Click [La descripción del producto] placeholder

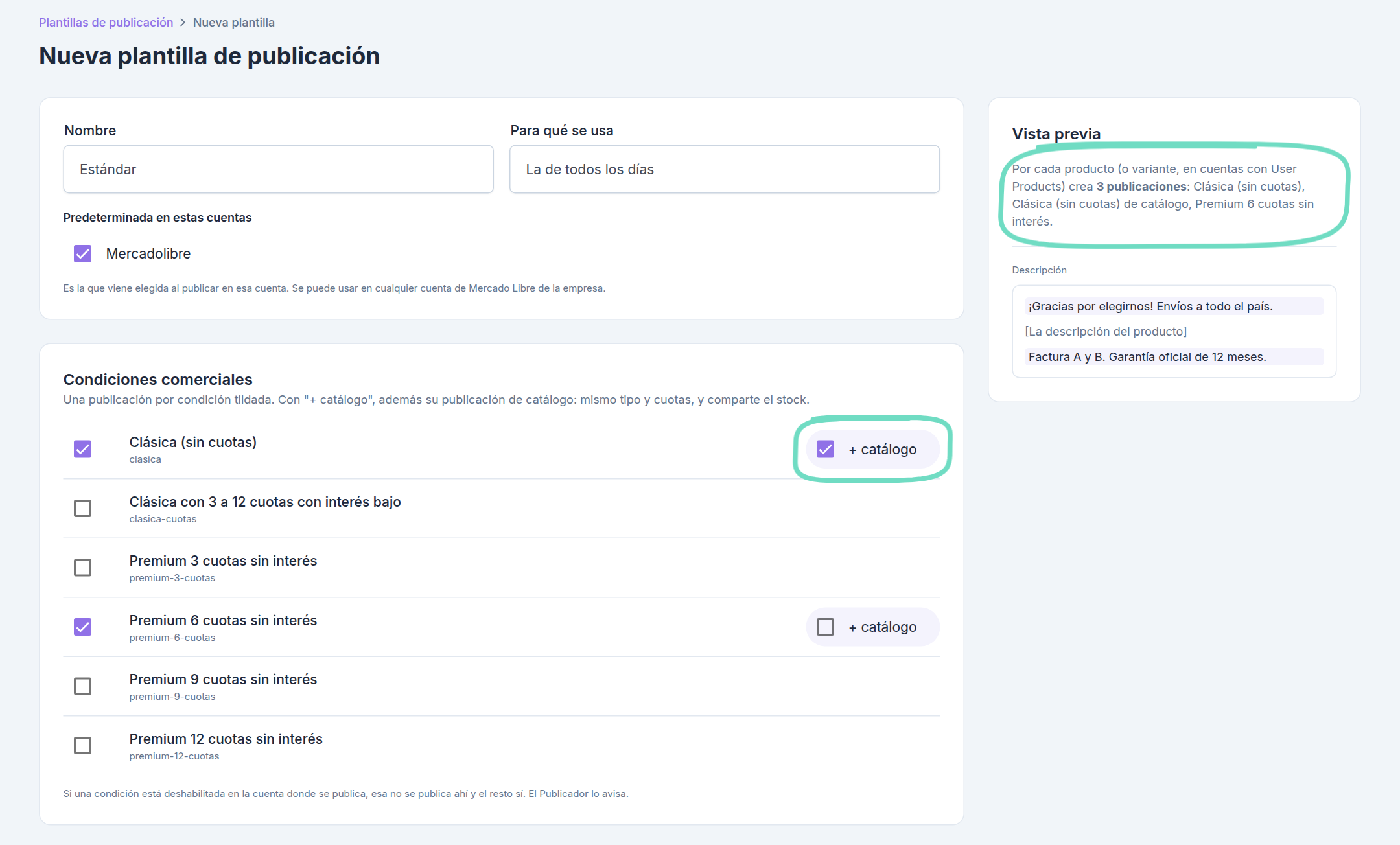click(1106, 332)
